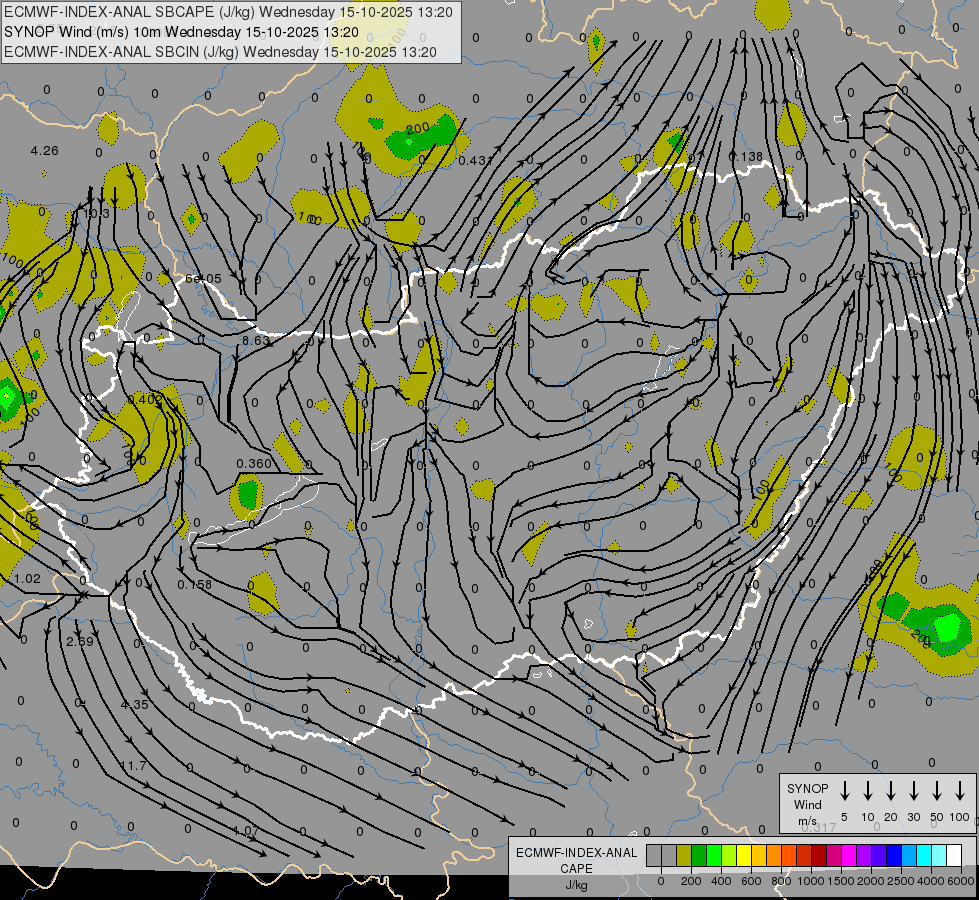Click the 'J/kg' unit label in legend
The image size is (979, 900).
[576, 885]
